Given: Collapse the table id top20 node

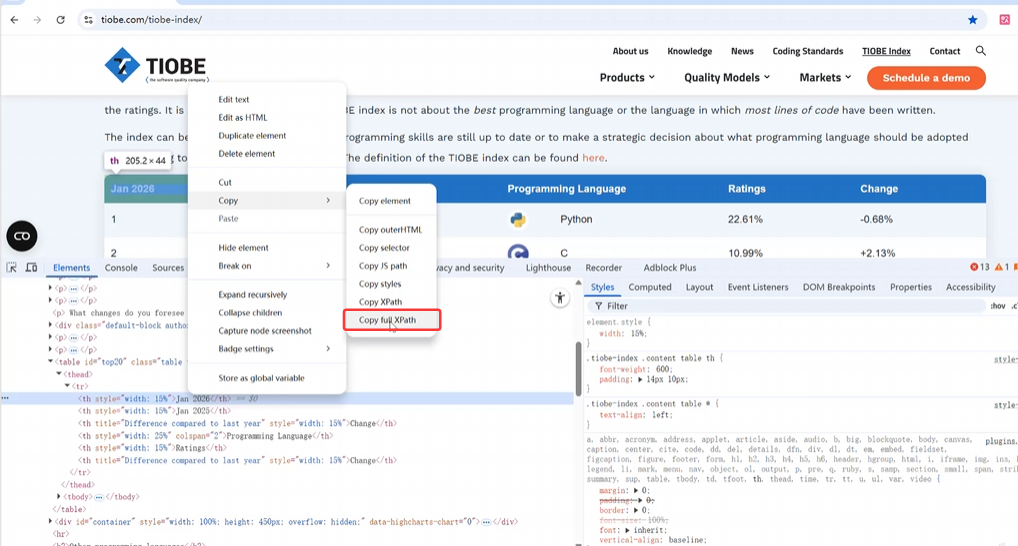Looking at the screenshot, I should tap(50, 362).
